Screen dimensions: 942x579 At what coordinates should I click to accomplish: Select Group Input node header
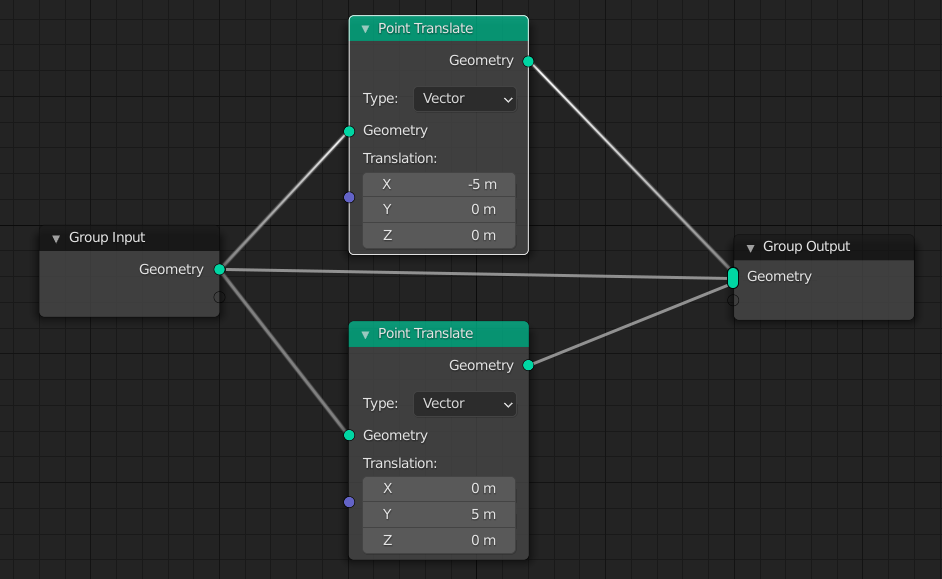tap(129, 238)
